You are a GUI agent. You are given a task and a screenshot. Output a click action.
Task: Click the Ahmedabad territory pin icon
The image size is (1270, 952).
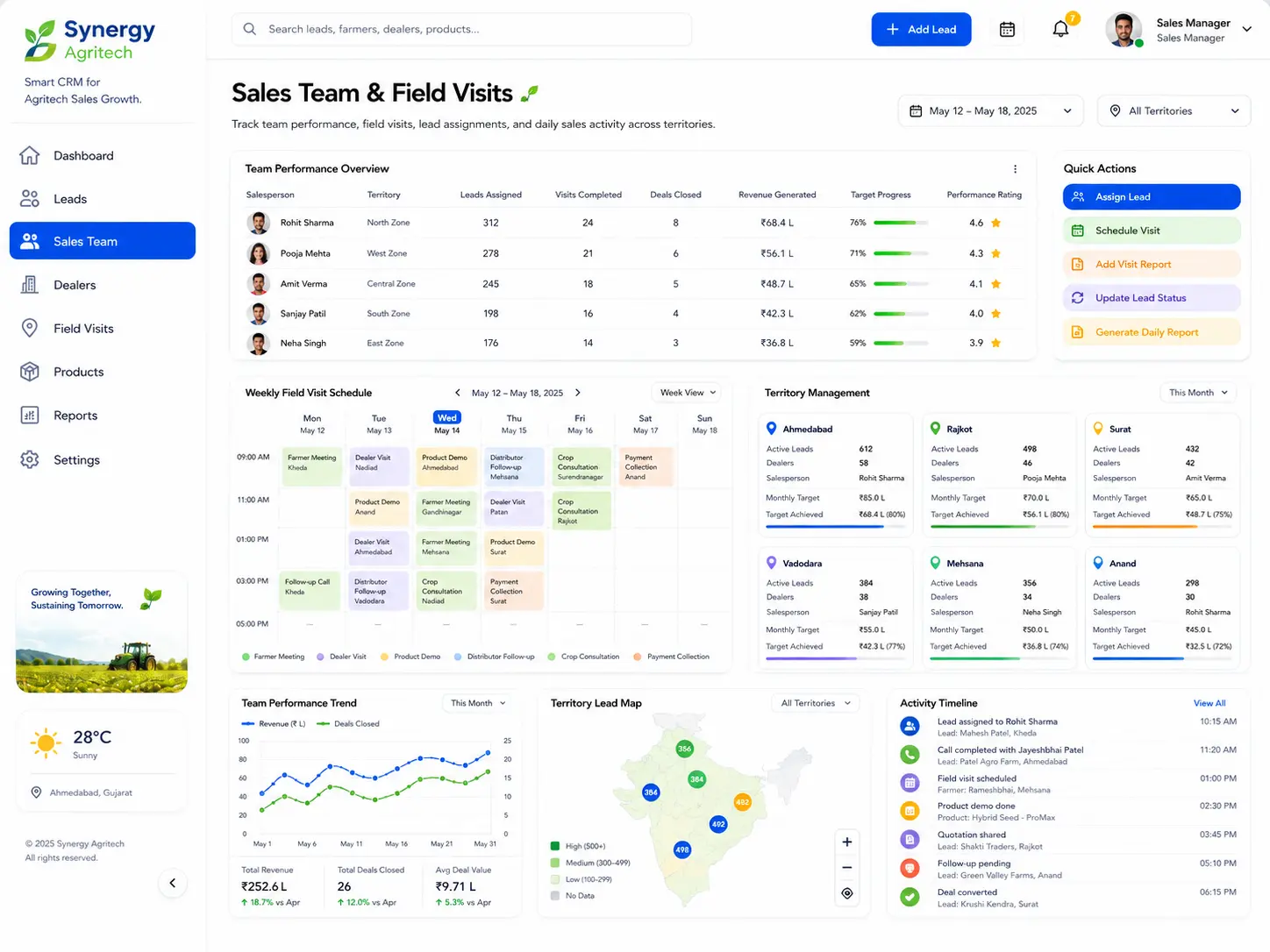pyautogui.click(x=772, y=429)
